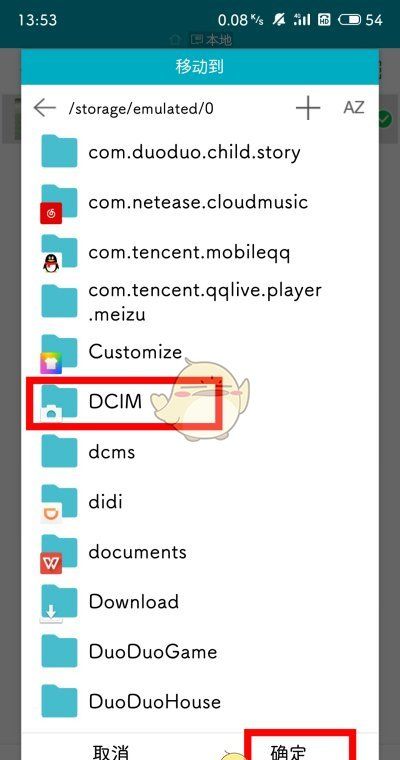This screenshot has height=760, width=400.
Task: Tap the 取消 cancel button
Action: click(x=112, y=751)
